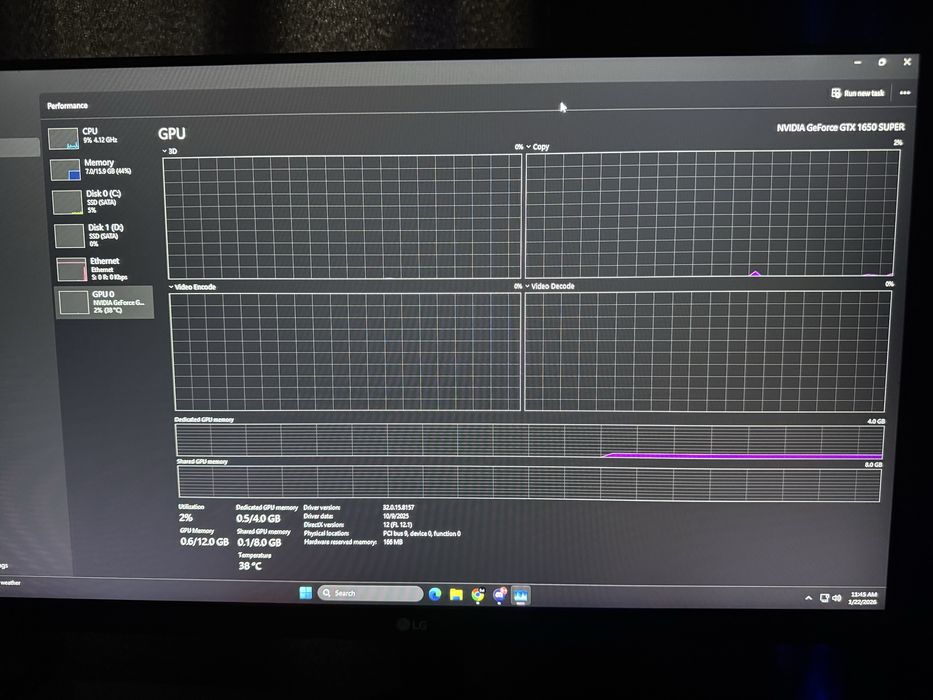The image size is (933, 700).
Task: Select the GPU 0 sidebar item
Action: pyautogui.click(x=105, y=302)
